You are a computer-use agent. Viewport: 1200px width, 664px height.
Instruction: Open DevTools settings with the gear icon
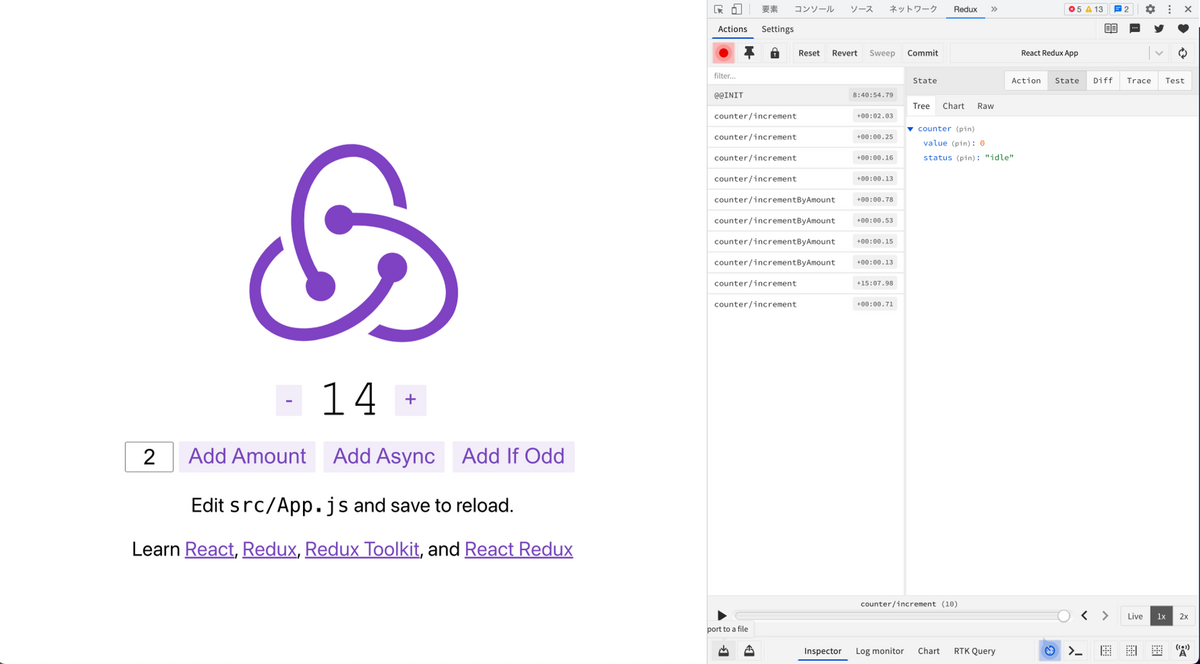[1149, 8]
